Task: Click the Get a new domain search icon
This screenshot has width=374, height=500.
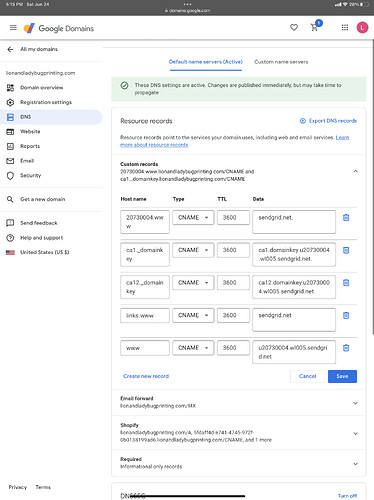Action: point(10,199)
